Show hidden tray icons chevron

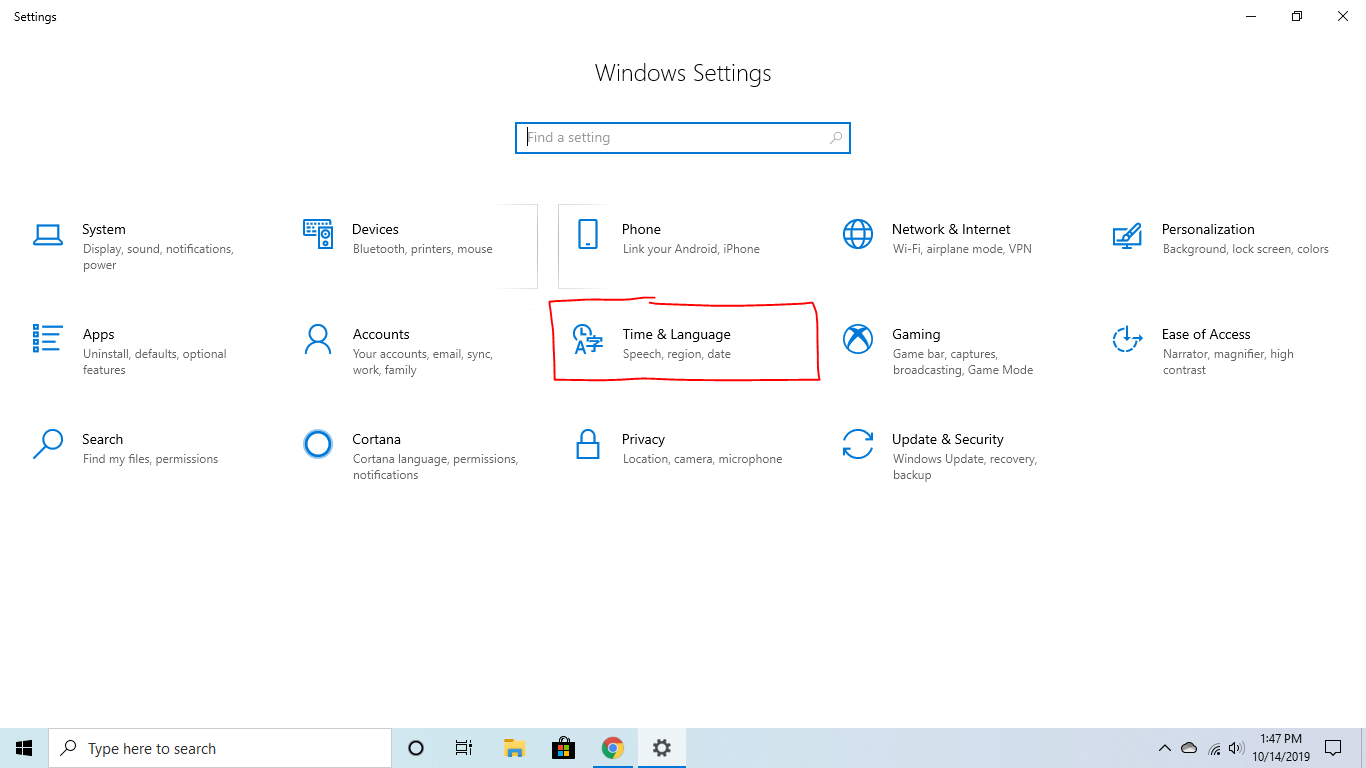[1164, 748]
